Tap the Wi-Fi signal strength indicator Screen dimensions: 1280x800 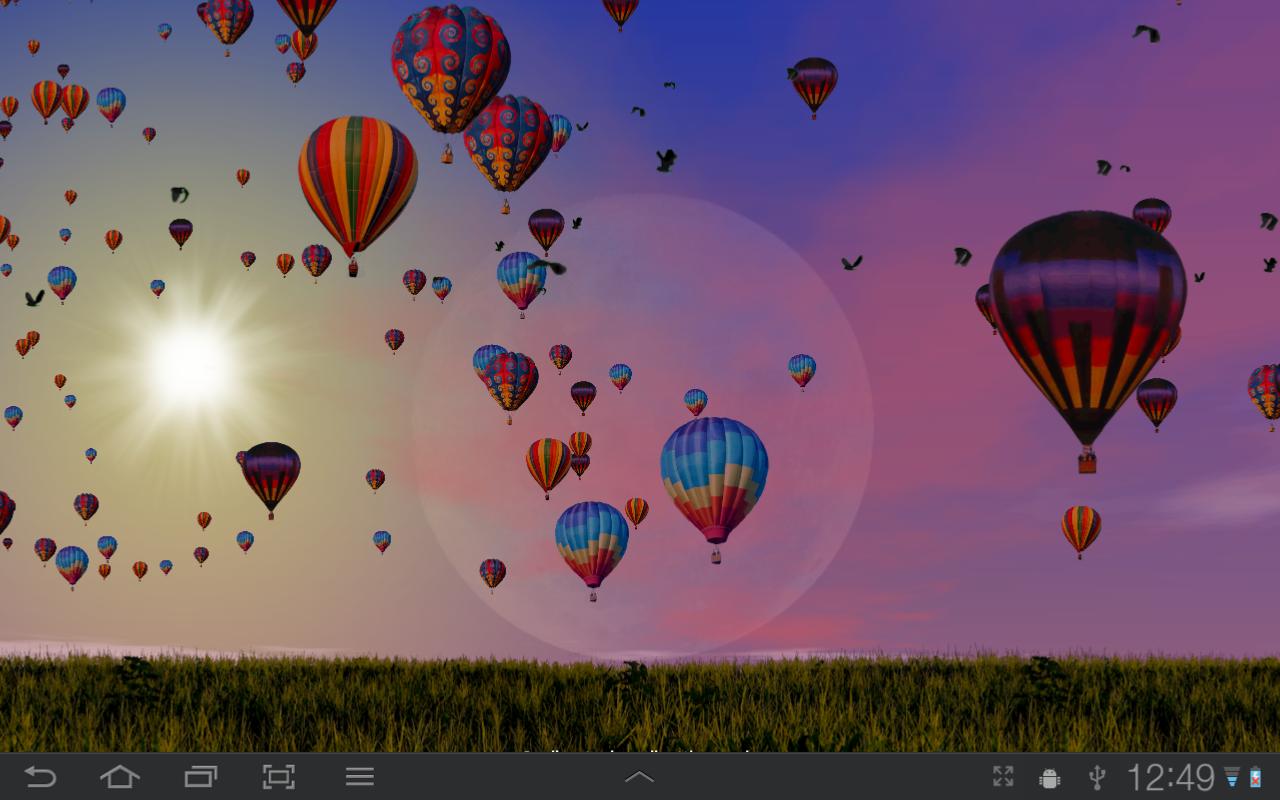click(x=1232, y=777)
